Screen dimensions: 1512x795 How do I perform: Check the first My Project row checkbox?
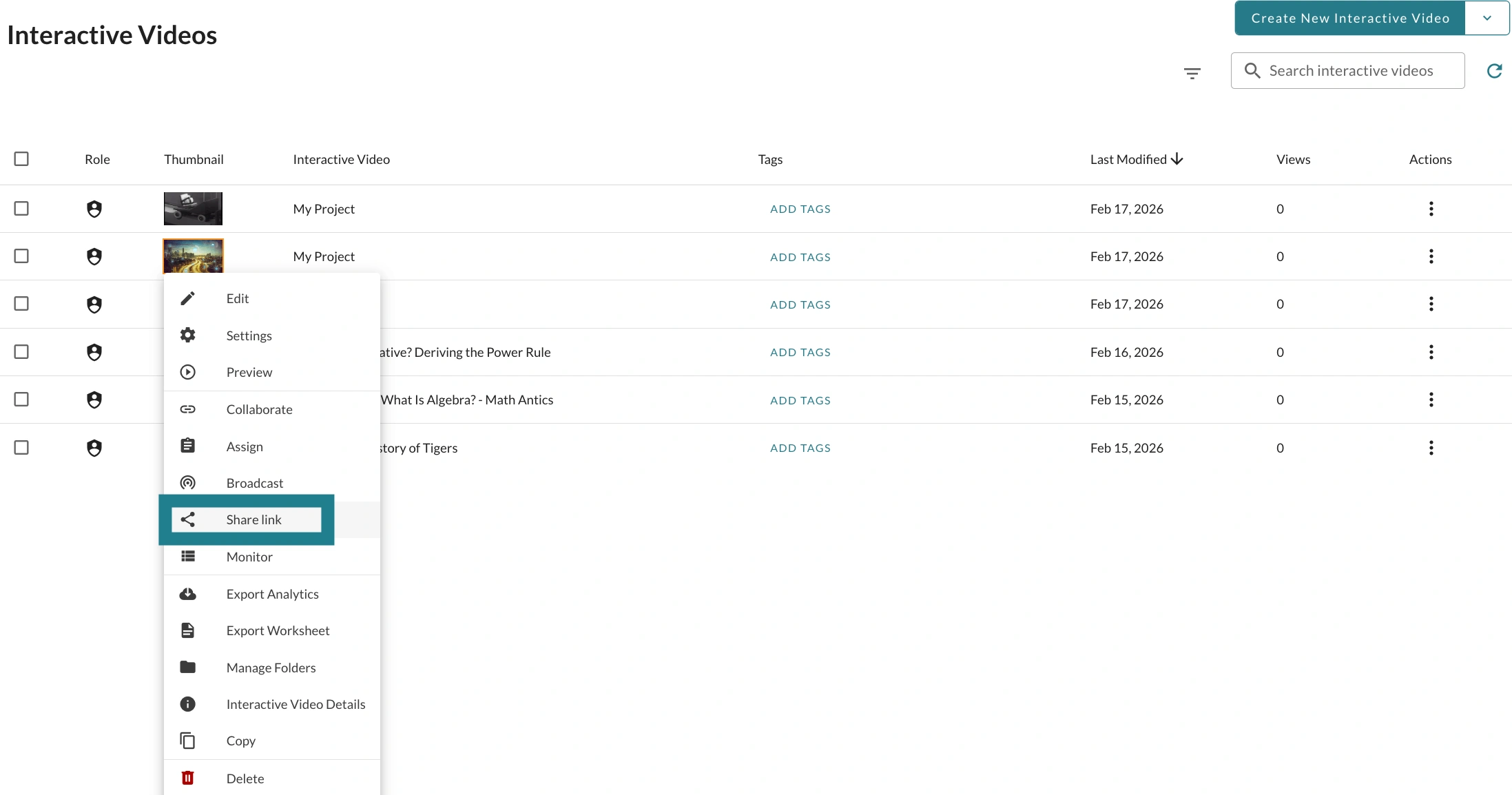click(21, 208)
